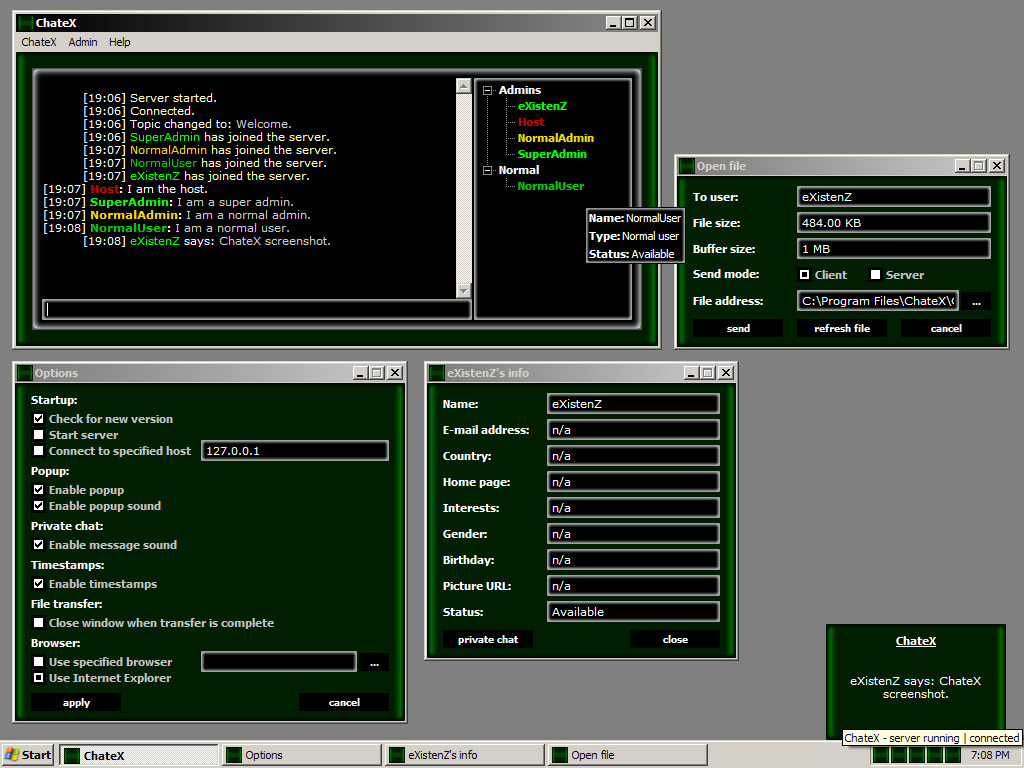Click the Options window title bar icon

[25, 373]
